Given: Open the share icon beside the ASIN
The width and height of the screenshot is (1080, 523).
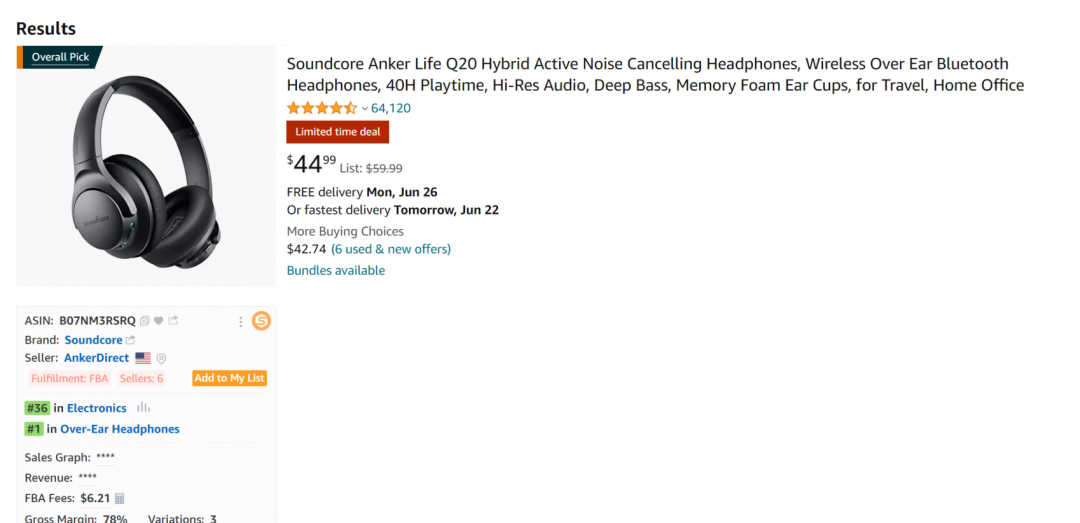Looking at the screenshot, I should click(x=173, y=320).
